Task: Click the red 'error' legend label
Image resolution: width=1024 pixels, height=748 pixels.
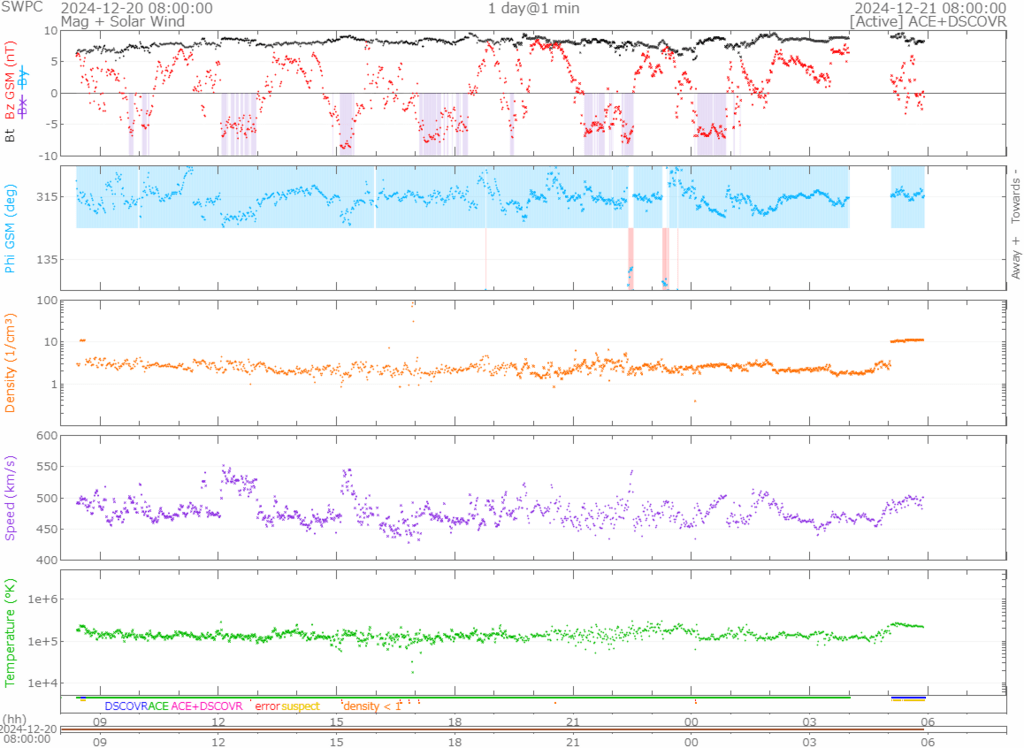Action: (x=266, y=707)
